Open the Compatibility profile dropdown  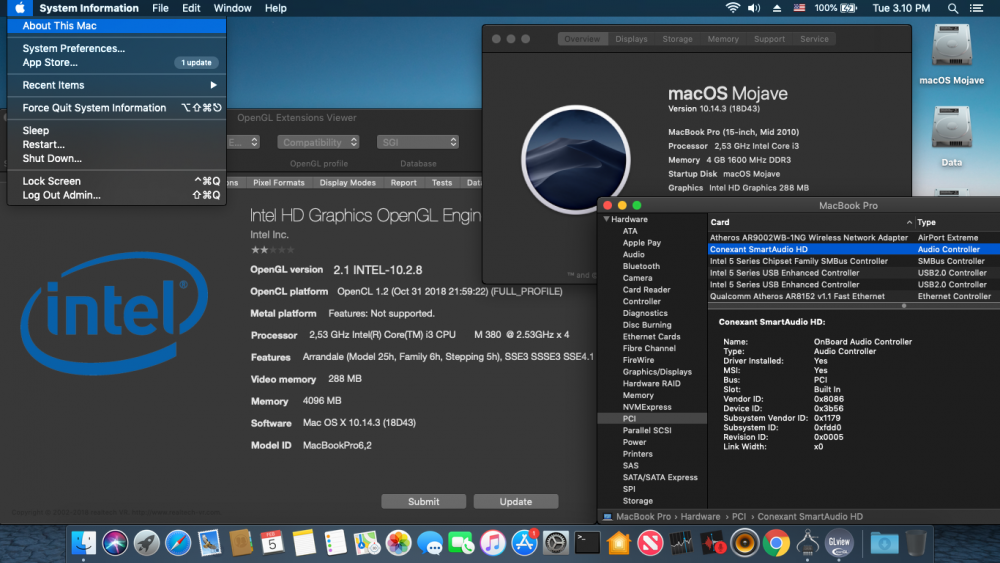coord(318,142)
